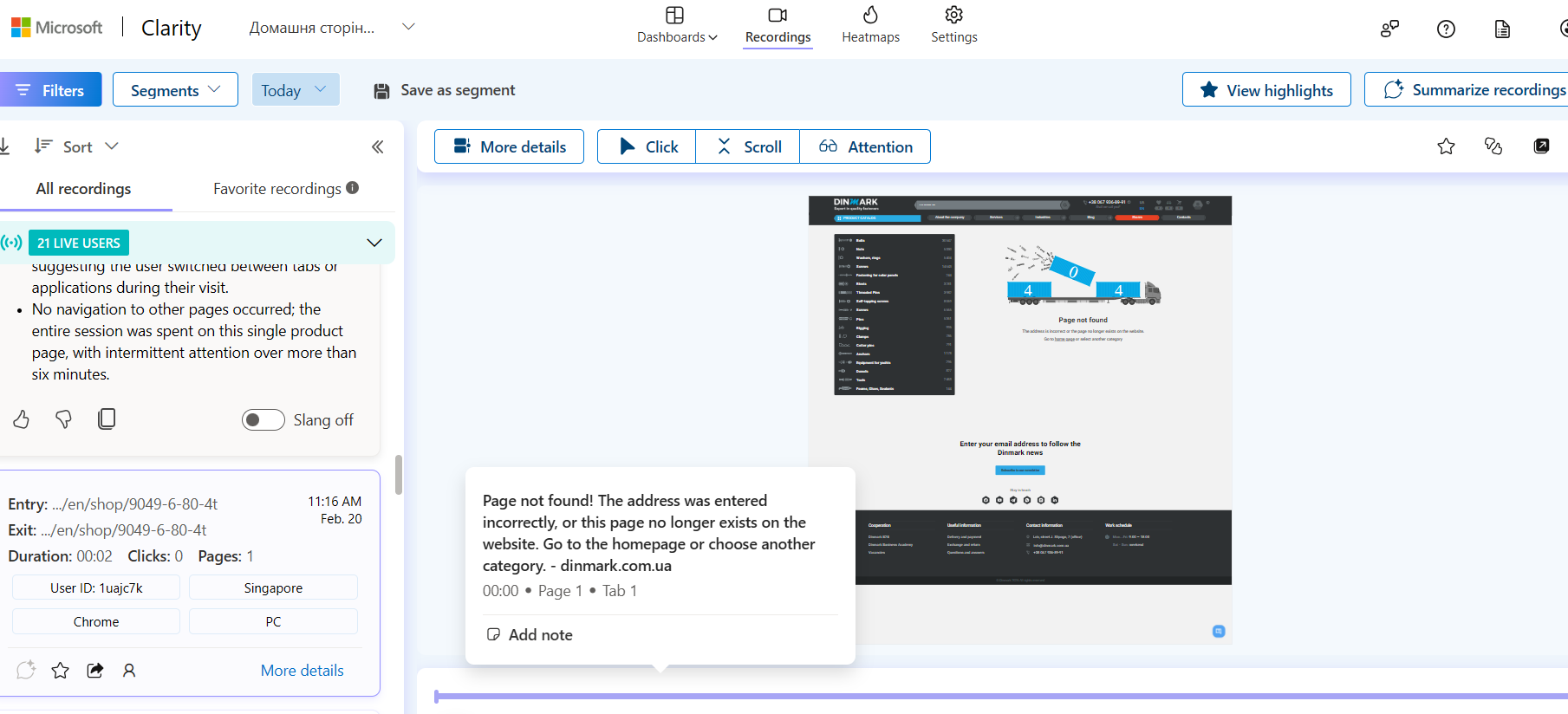Screen dimensions: 1568x714
Task: Click the live users broadcast icon
Action: (x=11, y=243)
